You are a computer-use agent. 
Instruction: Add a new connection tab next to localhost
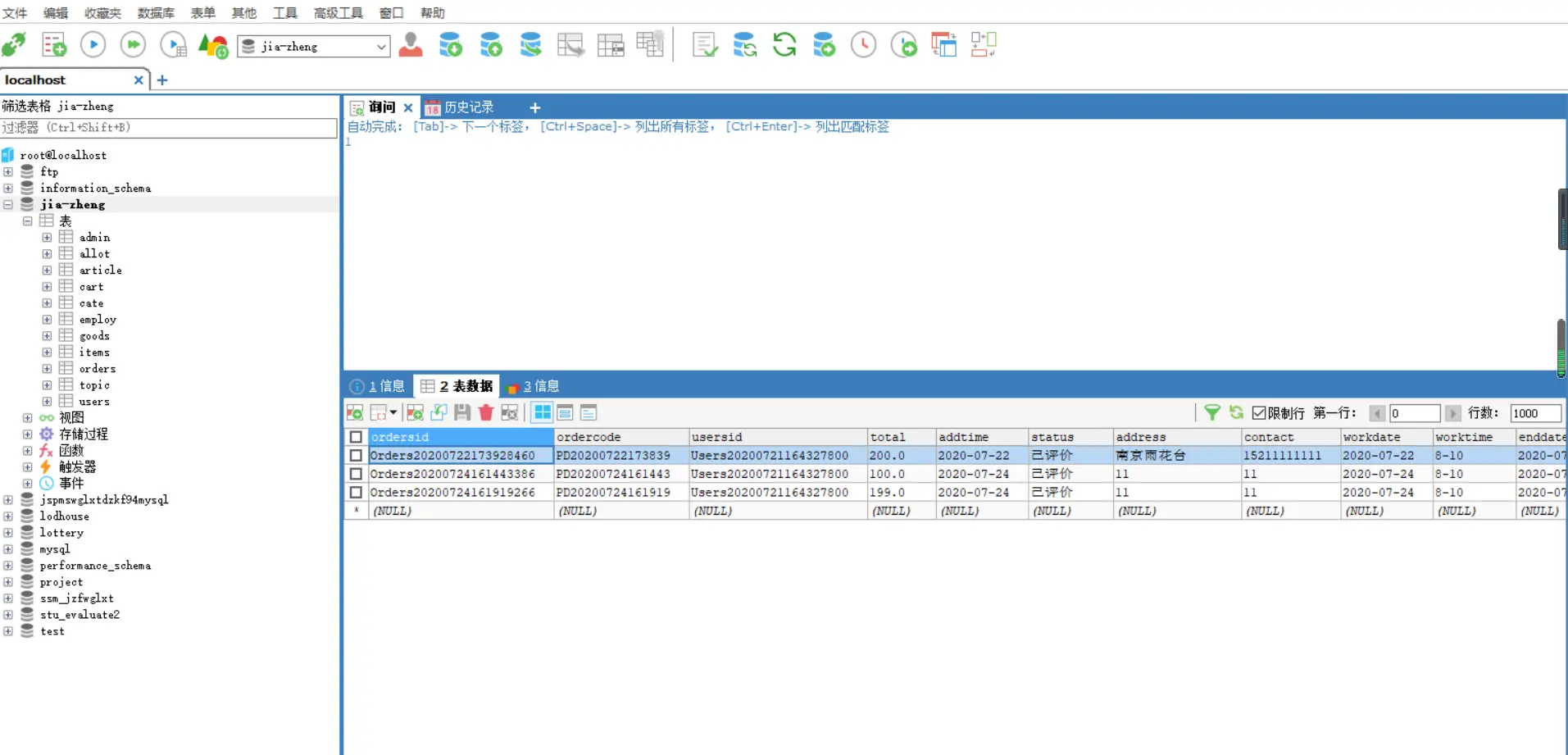point(162,80)
